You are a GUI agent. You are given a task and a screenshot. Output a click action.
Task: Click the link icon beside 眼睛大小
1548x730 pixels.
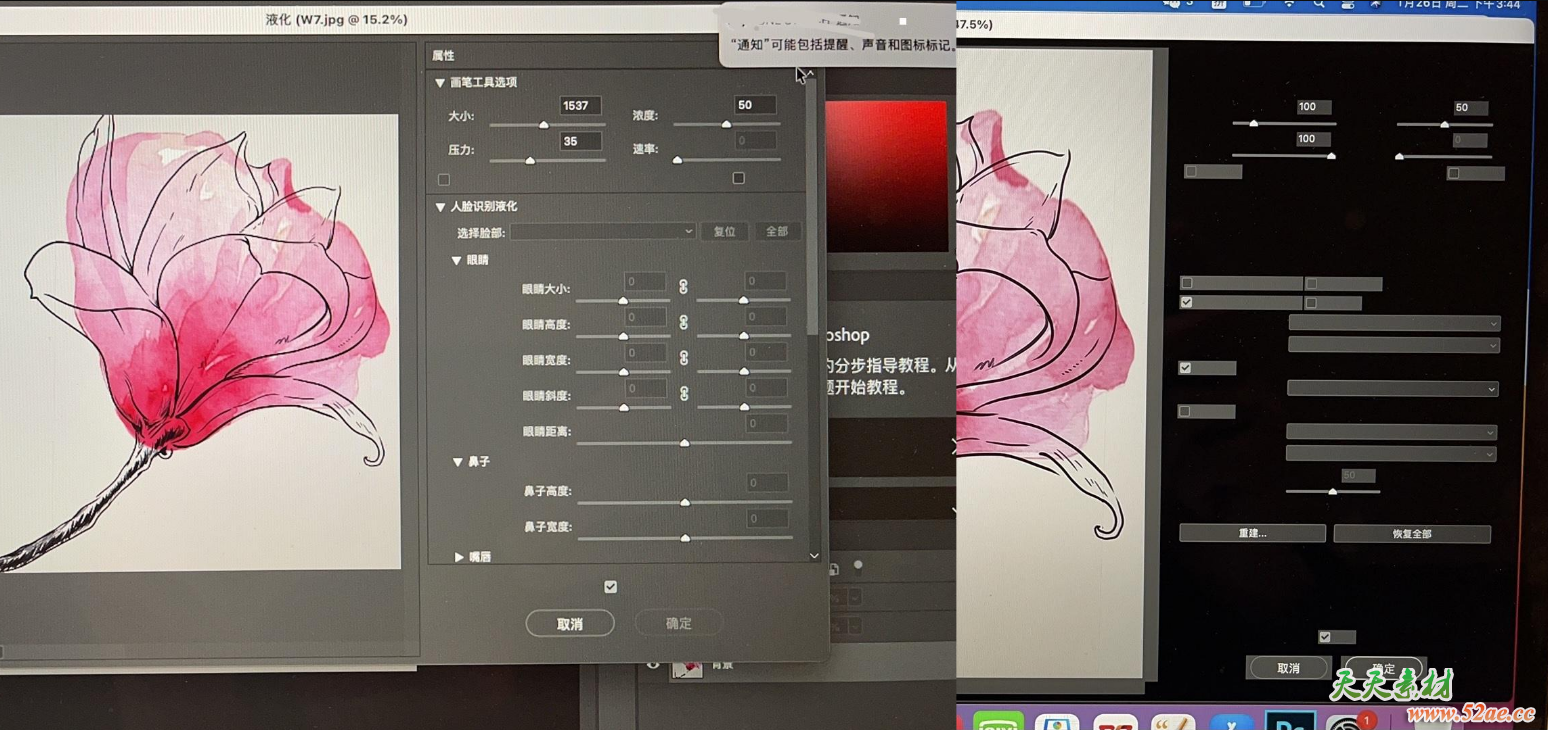coord(684,287)
